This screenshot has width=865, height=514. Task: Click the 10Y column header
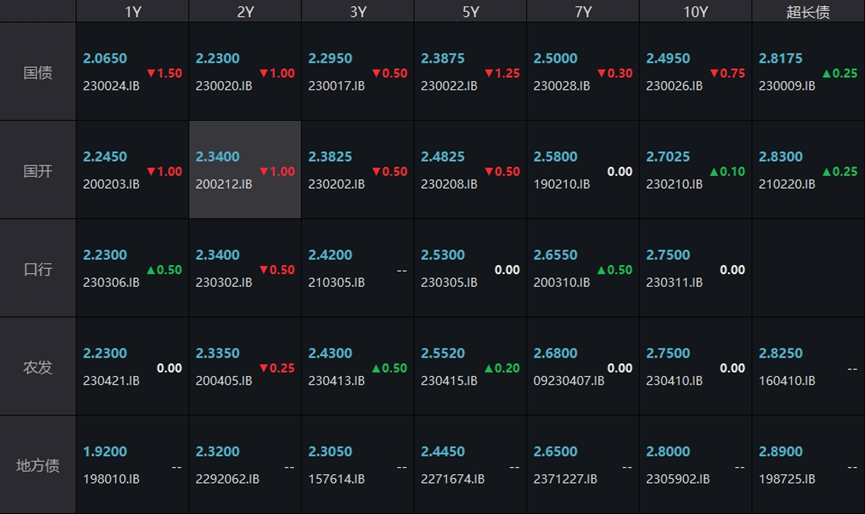click(695, 12)
